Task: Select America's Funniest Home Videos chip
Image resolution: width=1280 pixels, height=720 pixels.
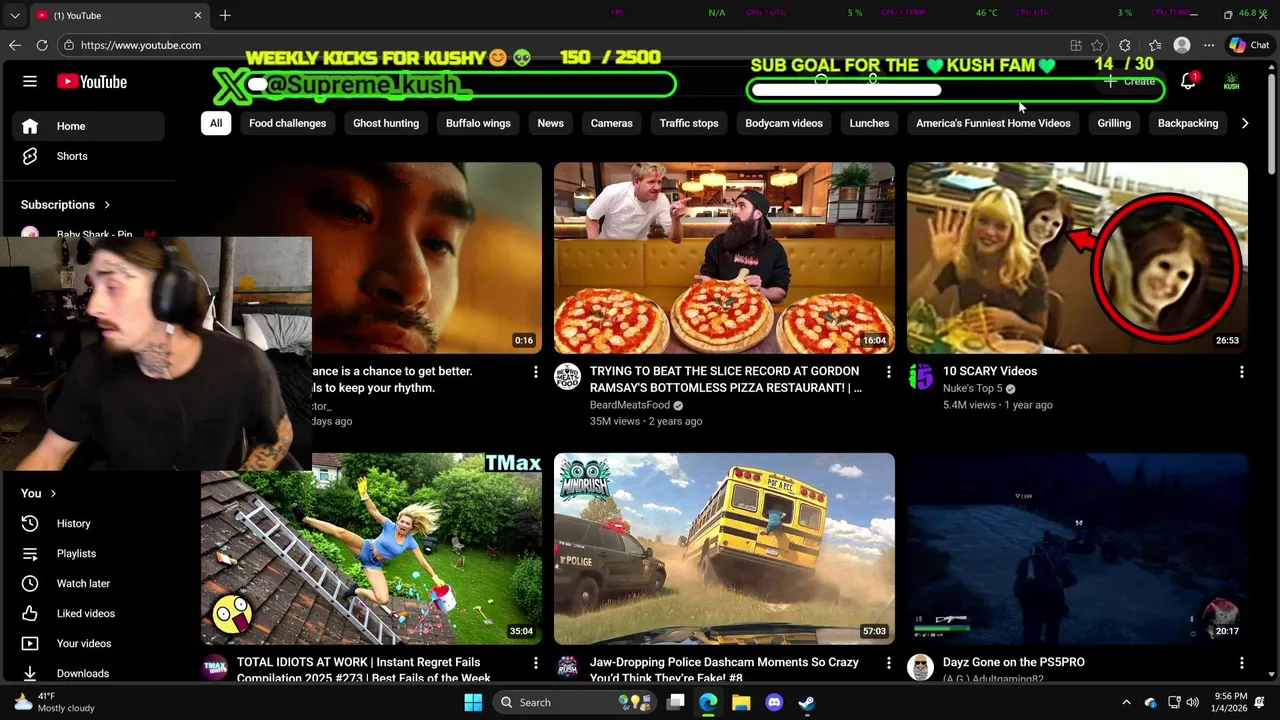Action: (x=993, y=123)
